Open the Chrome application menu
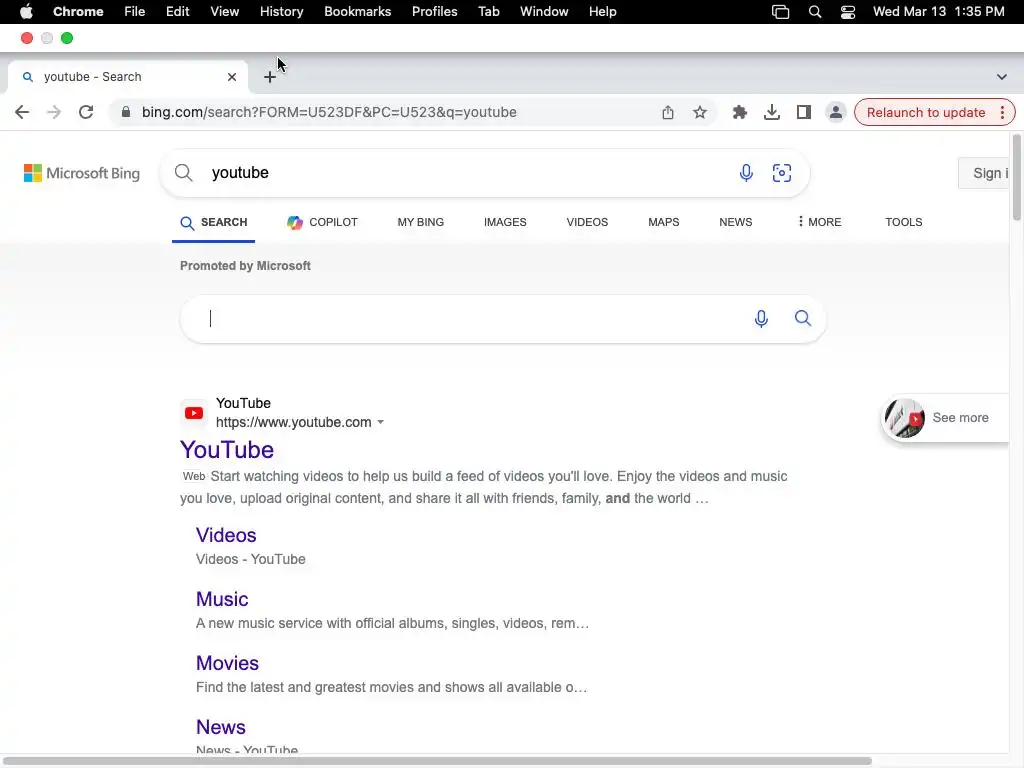The image size is (1024, 768). coord(78,12)
